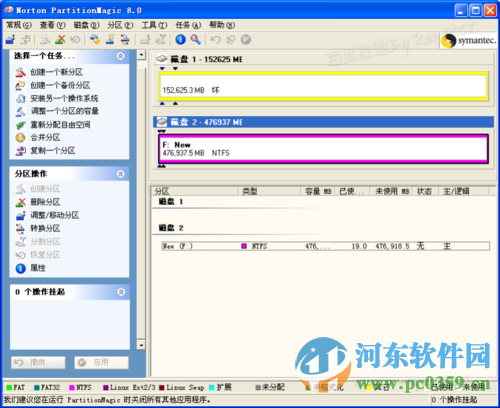Select the 磁盘 1 - 152625 MB header
This screenshot has height=408, width=500.
(323, 59)
